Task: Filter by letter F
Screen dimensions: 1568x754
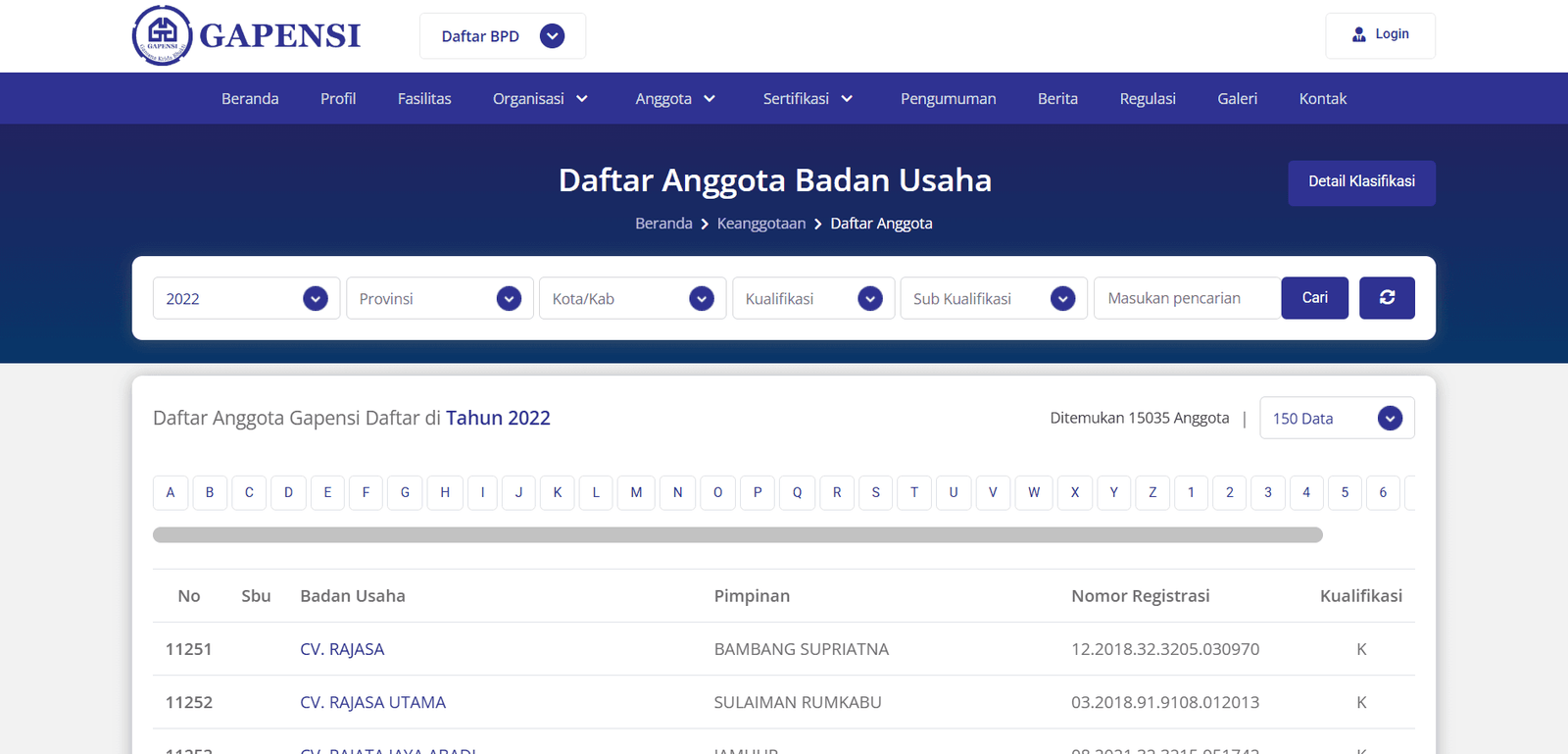Action: point(366,492)
